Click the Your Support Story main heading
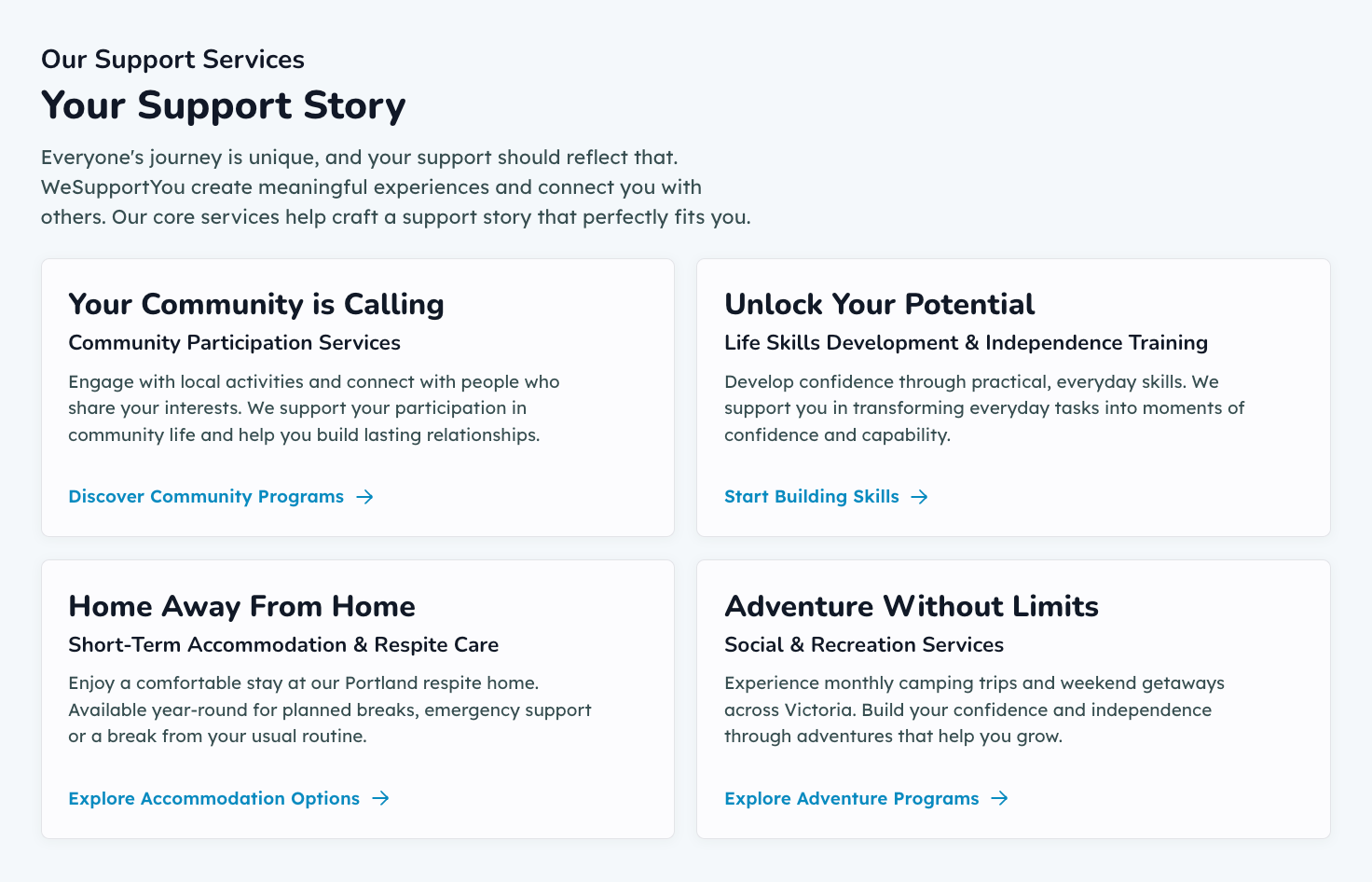This screenshot has height=882, width=1372. coord(224,105)
